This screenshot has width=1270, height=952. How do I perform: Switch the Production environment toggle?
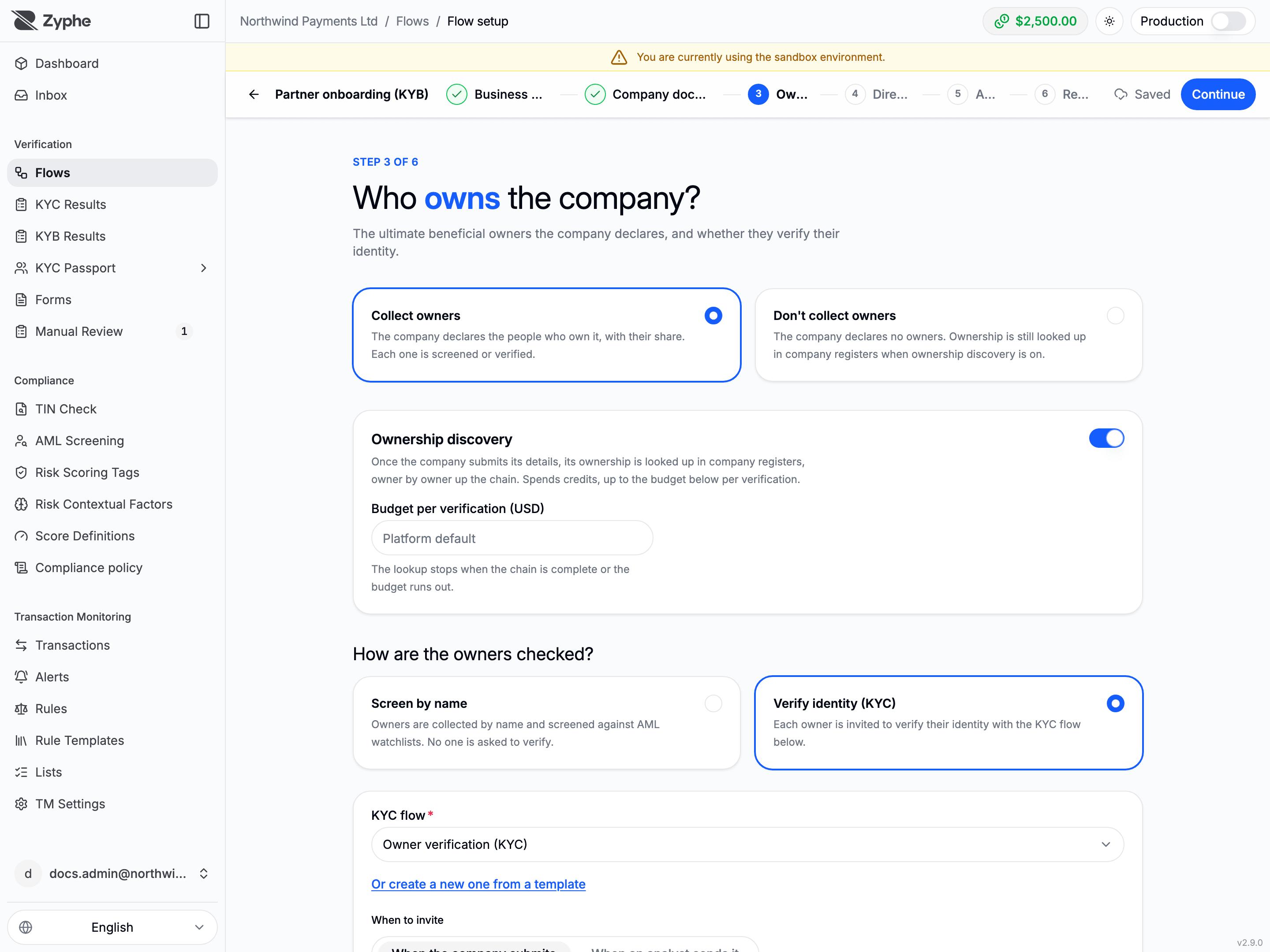(x=1228, y=21)
